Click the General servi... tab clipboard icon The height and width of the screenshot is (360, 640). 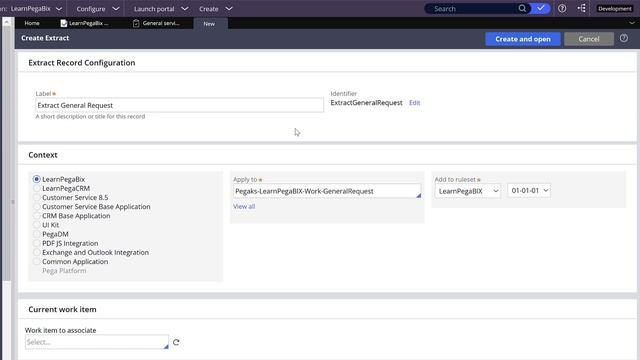pos(136,24)
